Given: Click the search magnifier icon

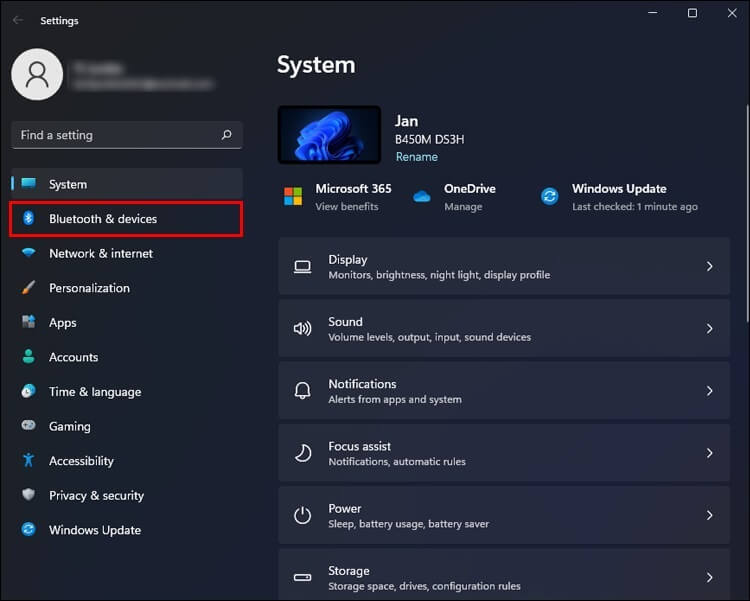Looking at the screenshot, I should tap(227, 135).
